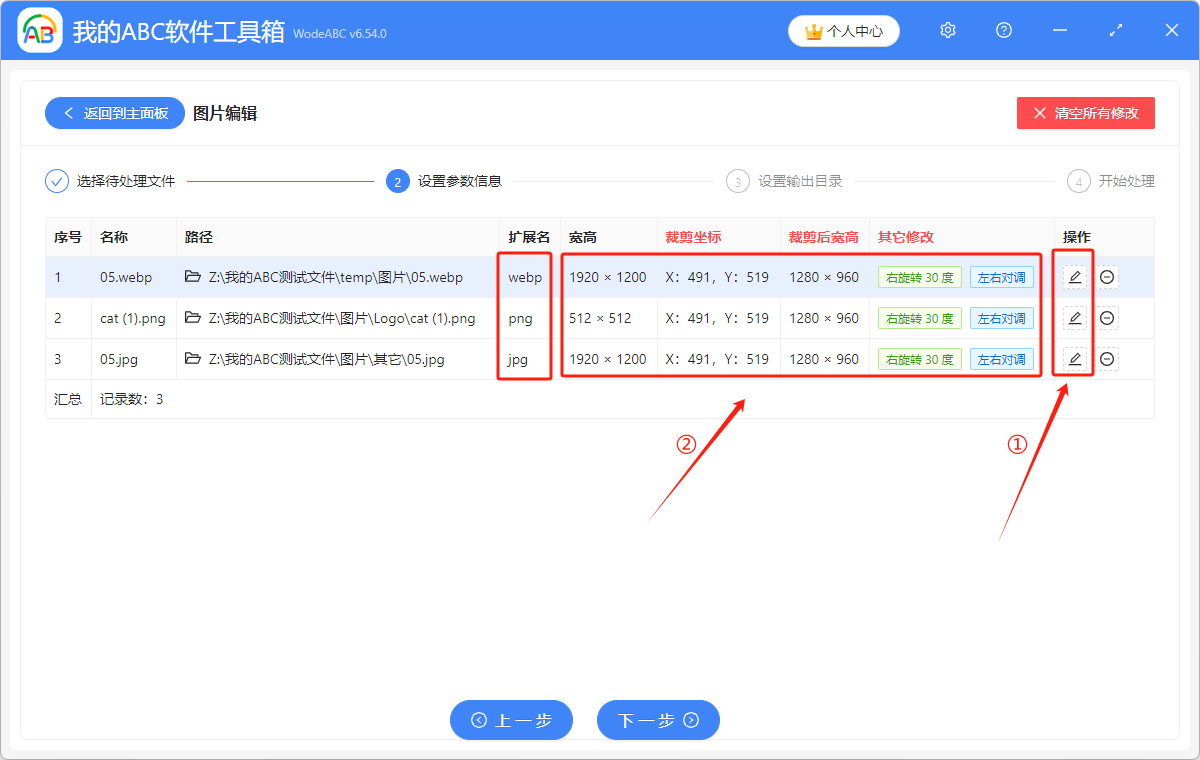Edit the cat (1).png row pencil icon

pos(1075,318)
